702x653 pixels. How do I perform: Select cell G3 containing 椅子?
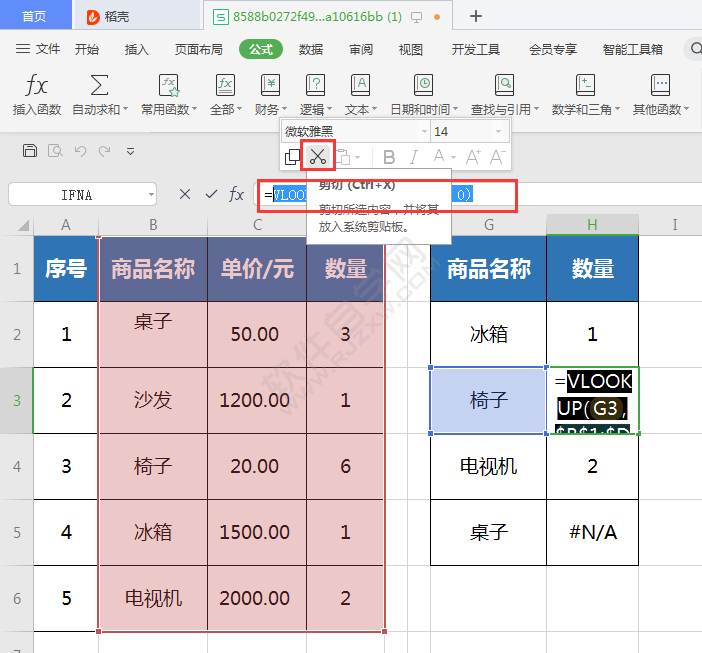pos(488,400)
